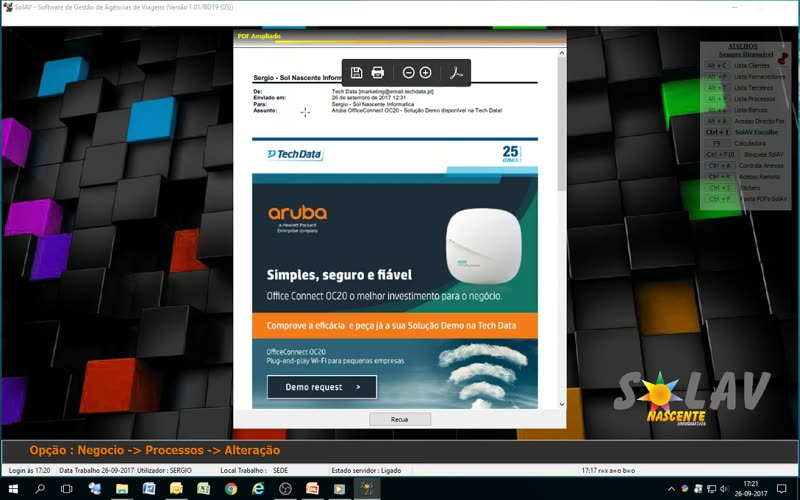This screenshot has height=500, width=800.
Task: Open the computer/network taskbar icon next to Task View
Action: [x=94, y=489]
